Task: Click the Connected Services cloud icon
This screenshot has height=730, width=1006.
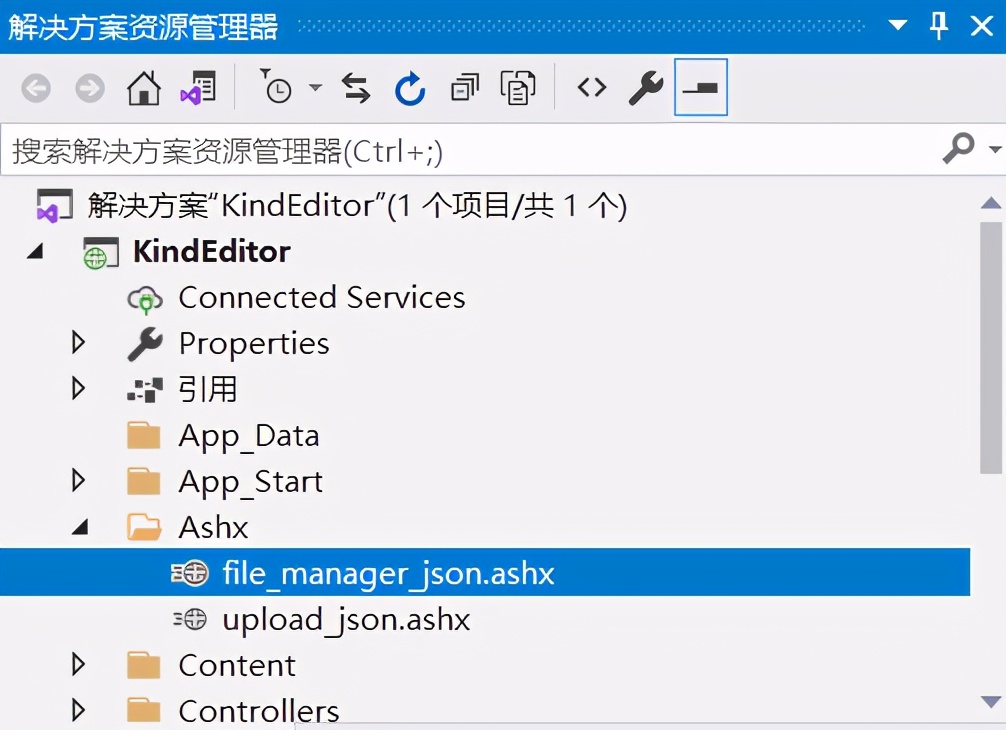Action: coord(145,299)
